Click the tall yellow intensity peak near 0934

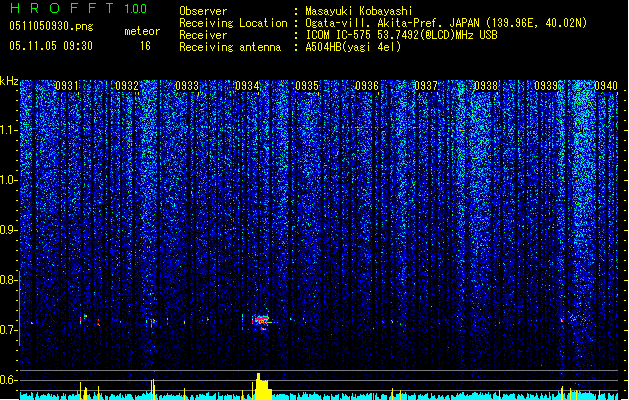point(262,386)
